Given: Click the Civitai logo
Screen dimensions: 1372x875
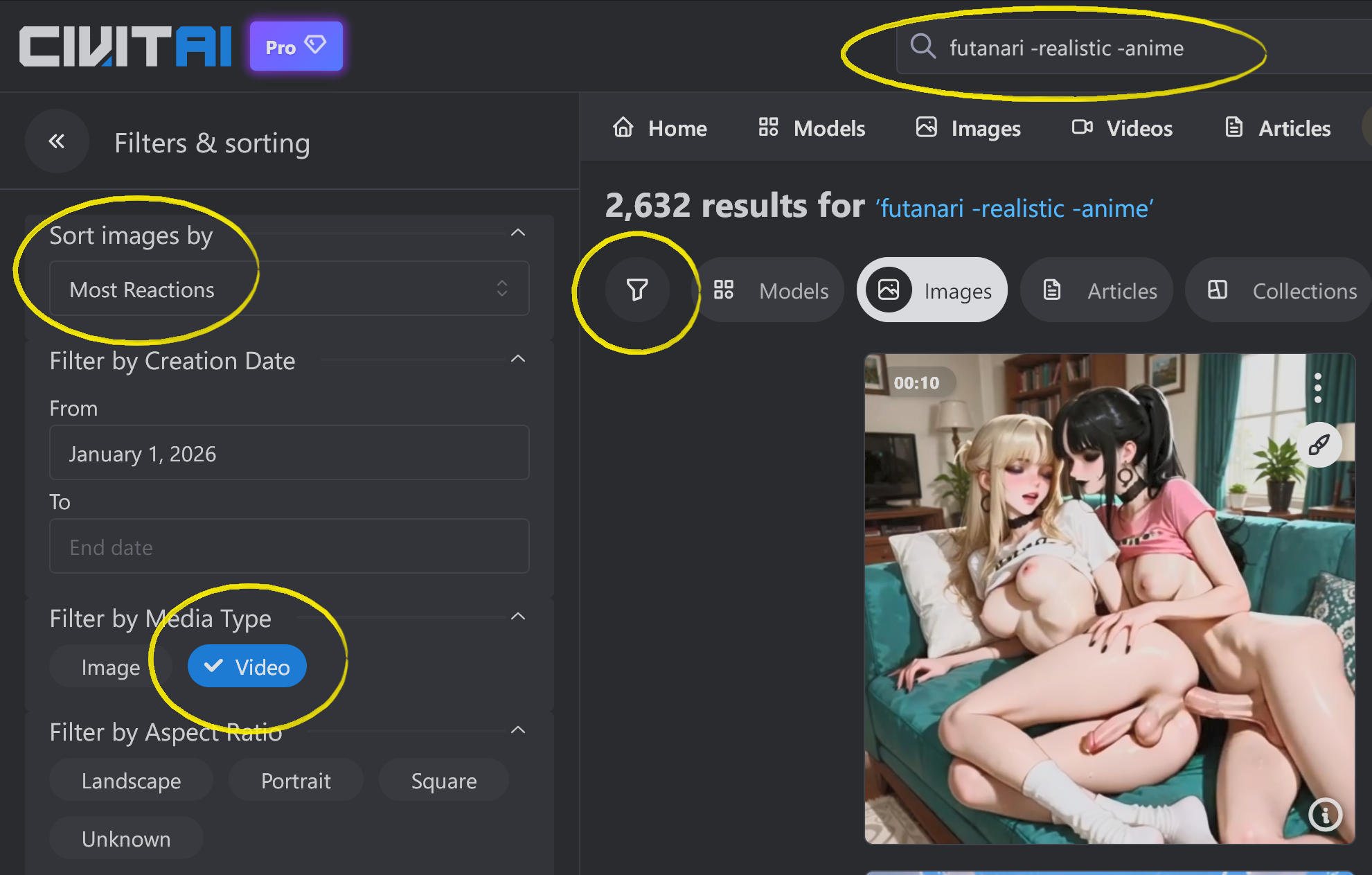Looking at the screenshot, I should click(125, 46).
